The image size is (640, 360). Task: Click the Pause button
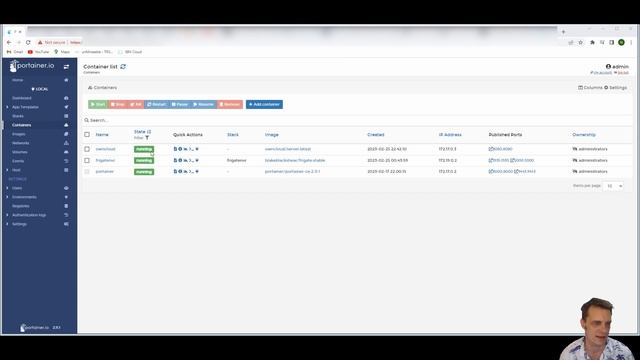click(180, 104)
